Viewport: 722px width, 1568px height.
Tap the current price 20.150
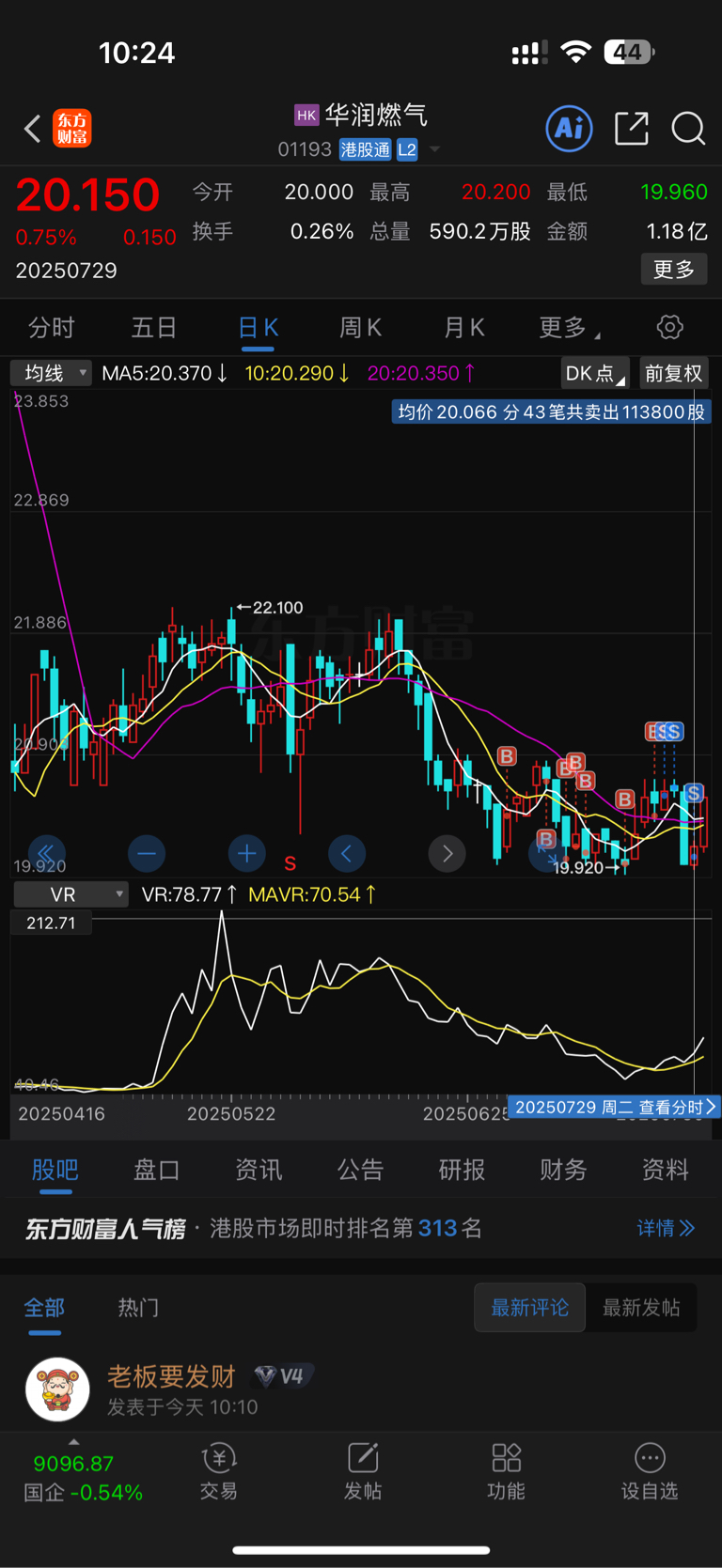(87, 194)
